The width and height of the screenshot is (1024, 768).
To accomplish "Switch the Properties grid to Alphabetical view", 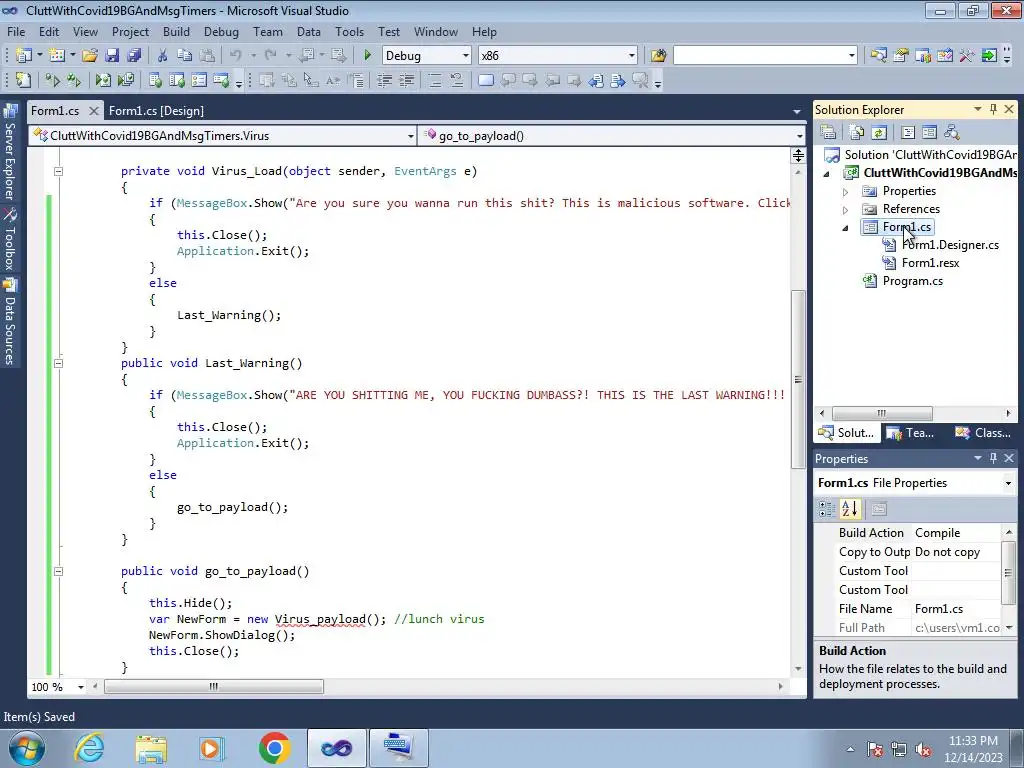I will (850, 509).
